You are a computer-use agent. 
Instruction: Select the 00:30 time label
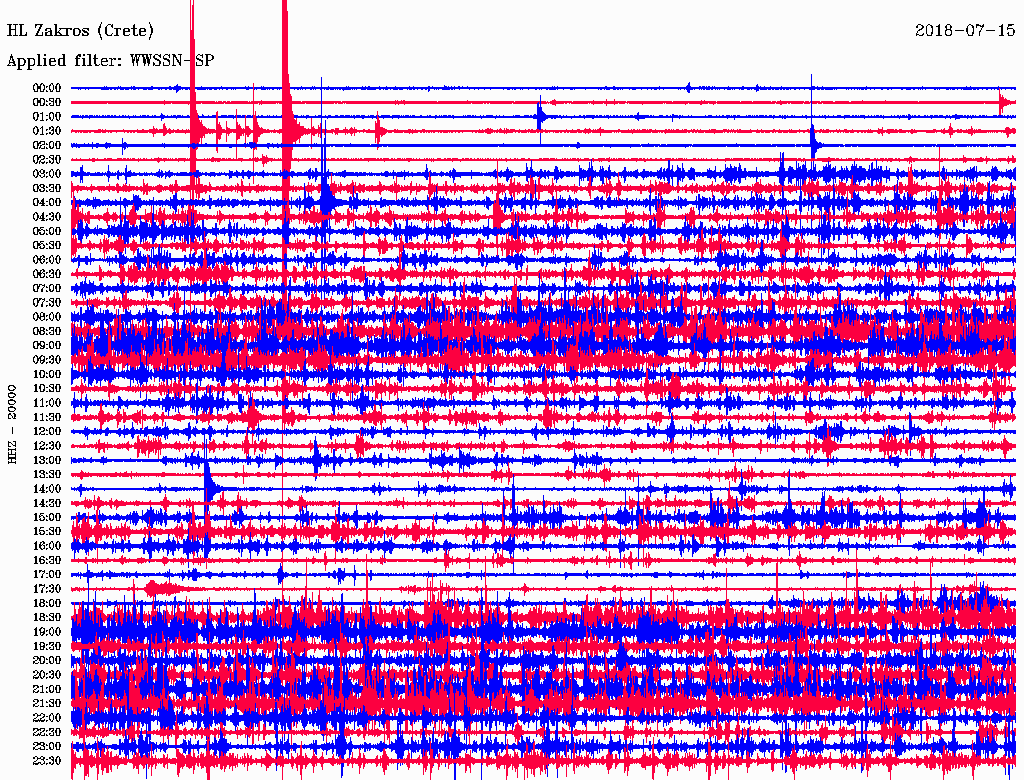pyautogui.click(x=47, y=103)
